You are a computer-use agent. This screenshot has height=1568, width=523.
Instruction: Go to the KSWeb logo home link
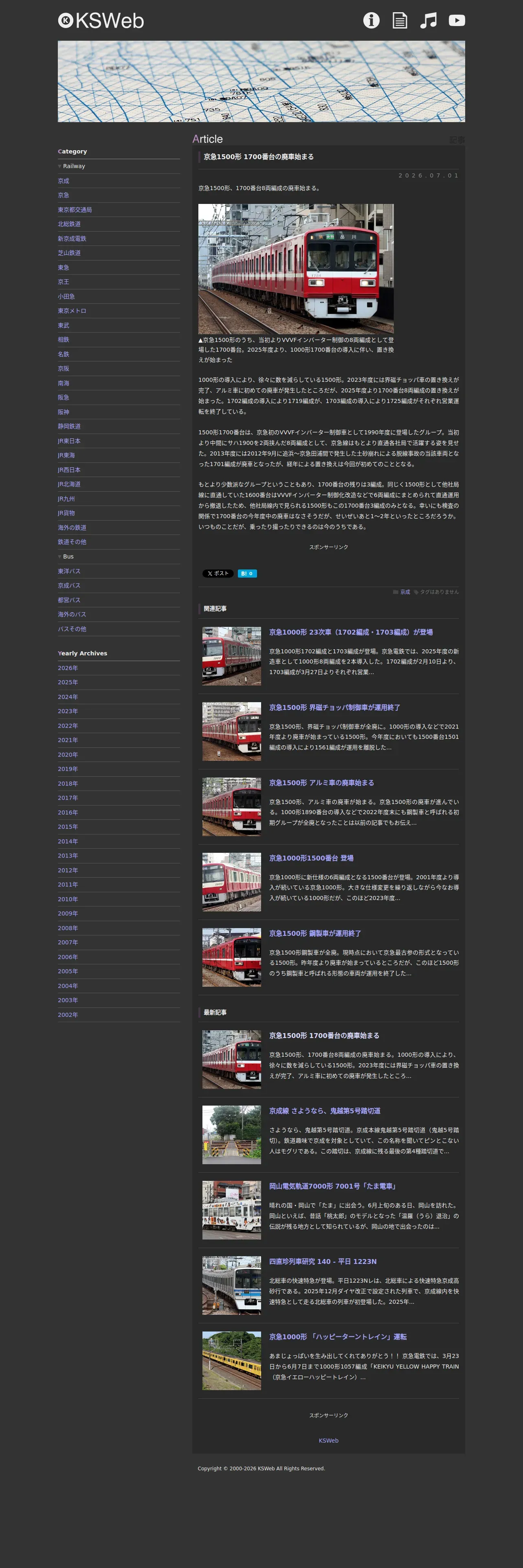(101, 21)
